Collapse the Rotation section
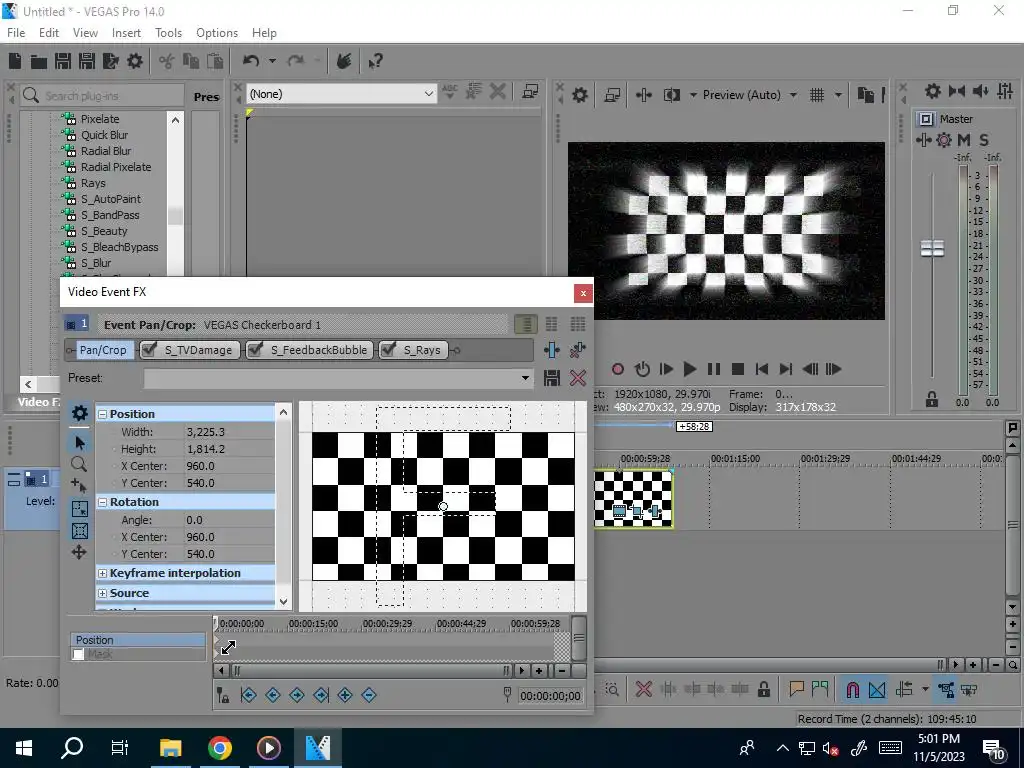 click(103, 502)
